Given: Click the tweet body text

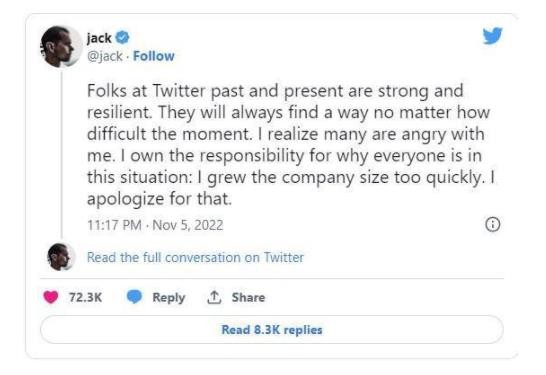Looking at the screenshot, I should (290, 145).
